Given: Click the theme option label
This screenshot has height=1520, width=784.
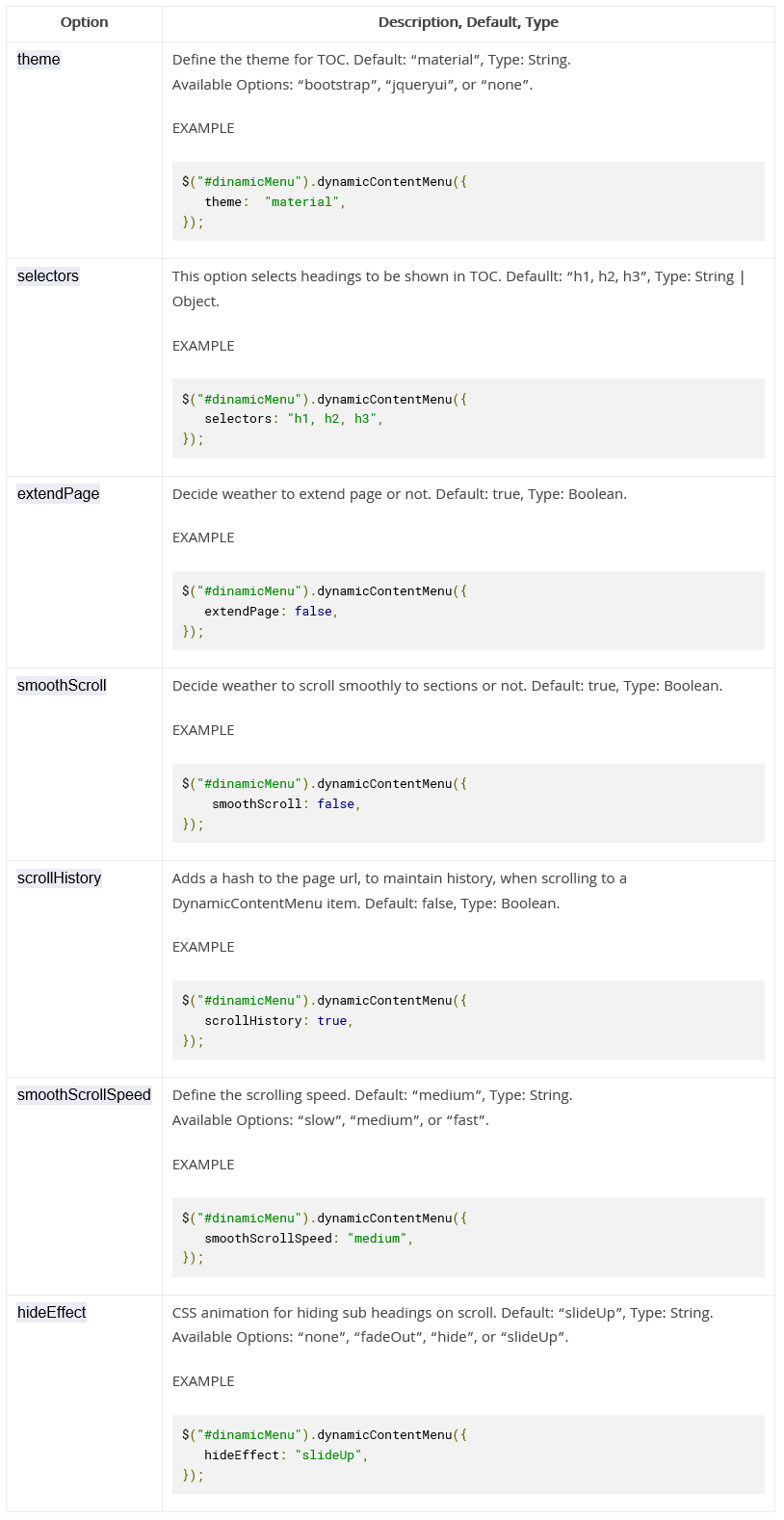Looking at the screenshot, I should click(39, 60).
